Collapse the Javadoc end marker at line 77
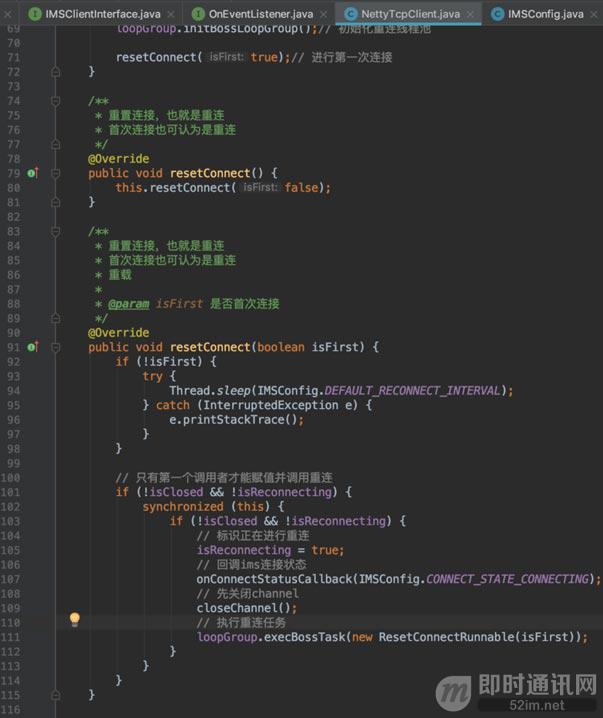603x718 pixels. pos(55,144)
